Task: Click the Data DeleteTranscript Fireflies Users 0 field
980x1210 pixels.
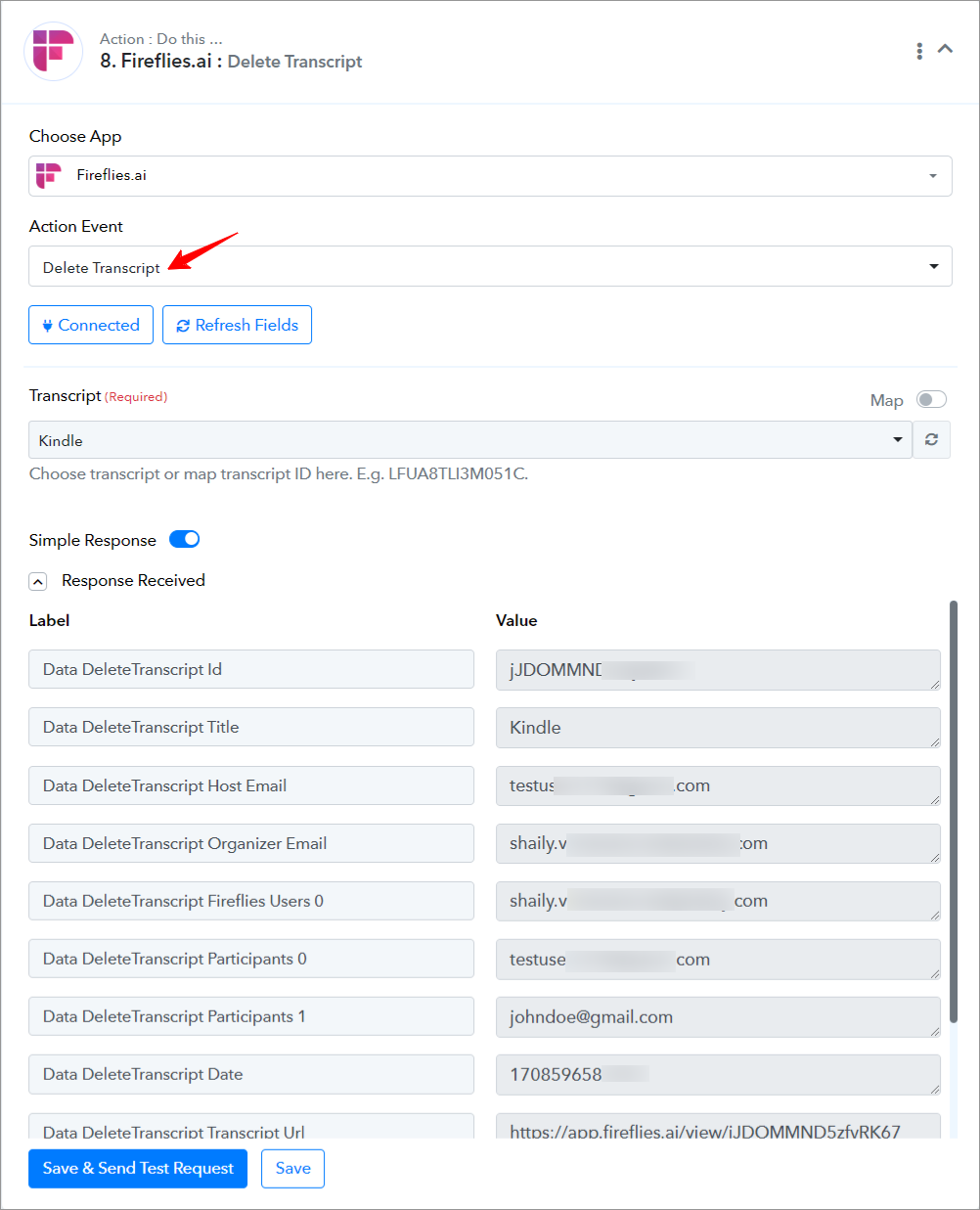Action: pyautogui.click(x=251, y=901)
